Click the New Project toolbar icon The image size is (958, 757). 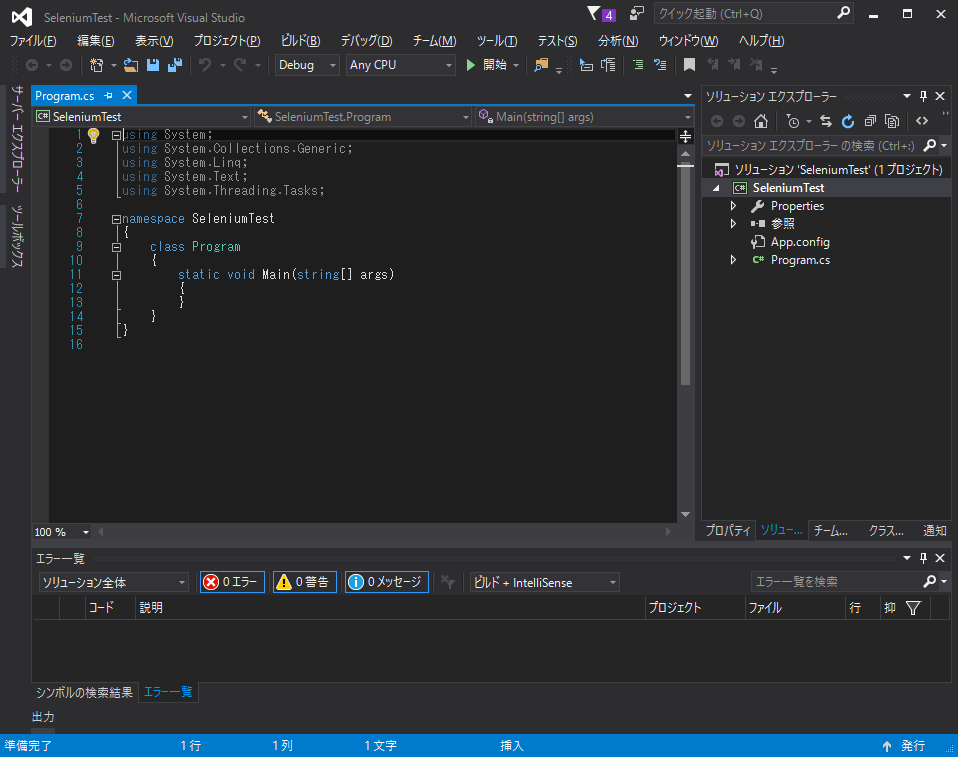click(97, 65)
